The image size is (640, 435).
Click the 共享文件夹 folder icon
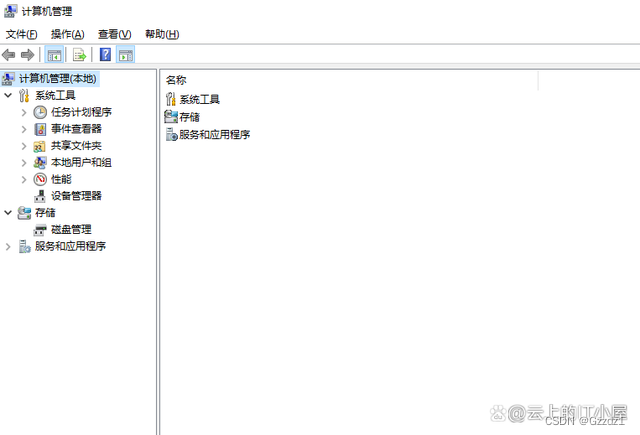[40, 146]
